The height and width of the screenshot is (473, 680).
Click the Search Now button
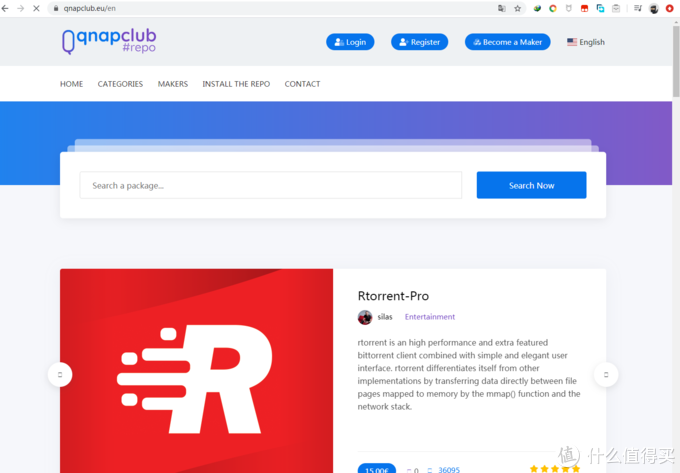pyautogui.click(x=531, y=185)
